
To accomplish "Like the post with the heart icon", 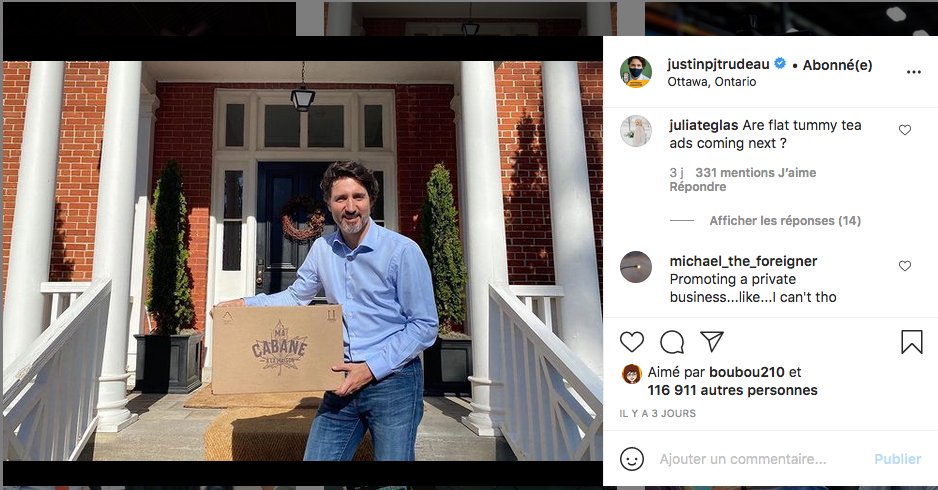I will click(x=632, y=342).
